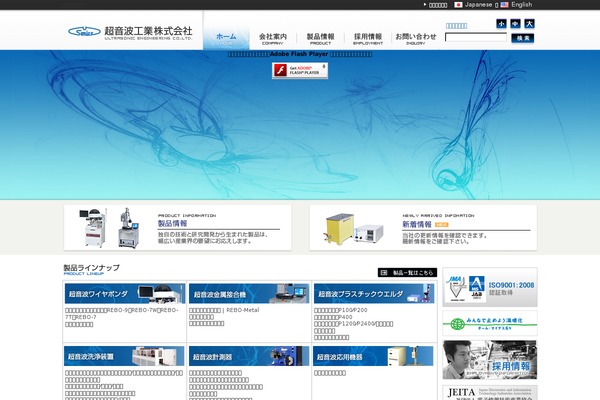Open the 会社案内 COMPANY menu item
600x400 pixels.
coord(273,39)
